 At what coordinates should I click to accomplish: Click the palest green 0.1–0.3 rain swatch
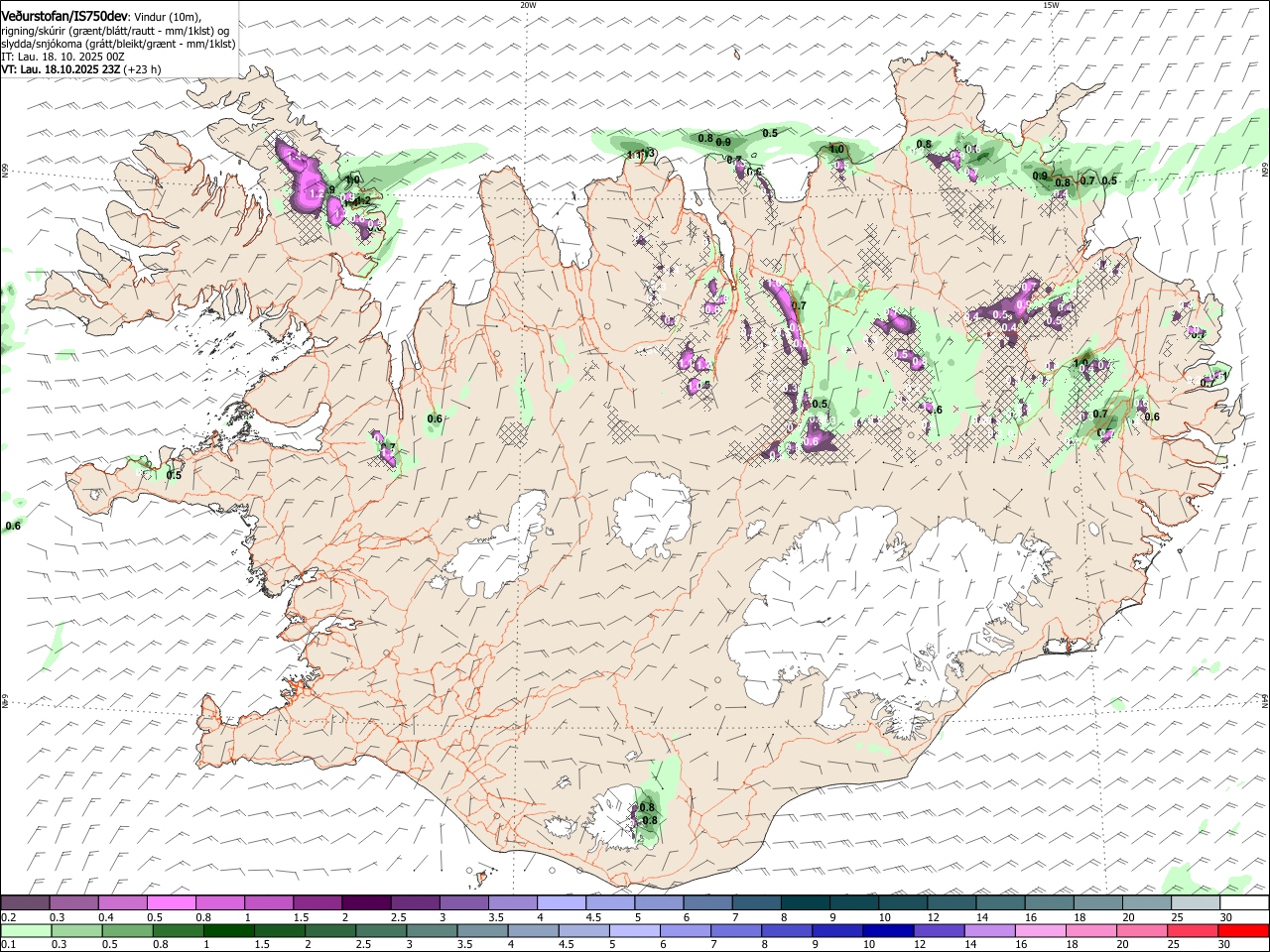pyautogui.click(x=28, y=930)
